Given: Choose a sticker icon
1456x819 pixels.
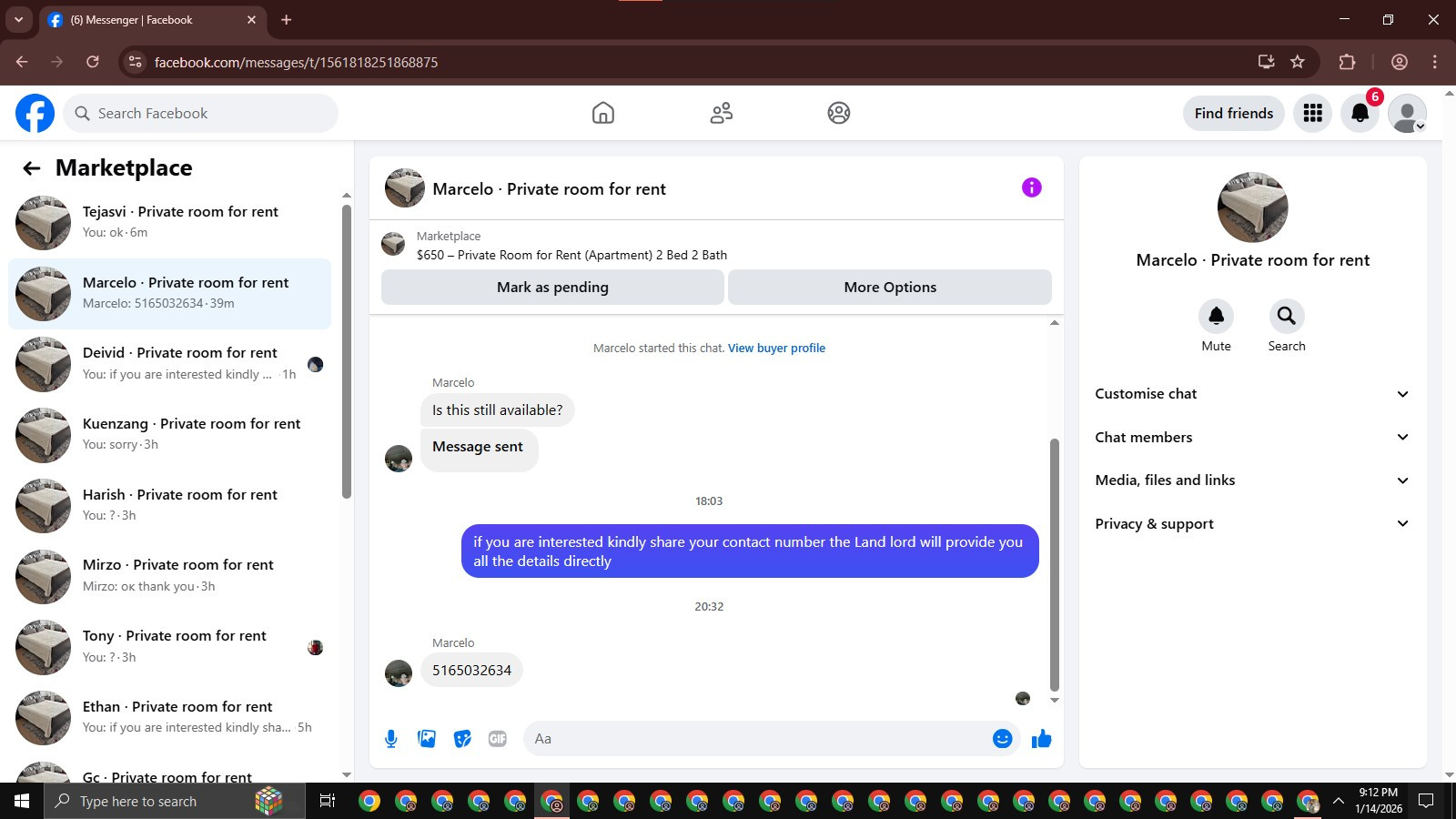Looking at the screenshot, I should pos(462,739).
